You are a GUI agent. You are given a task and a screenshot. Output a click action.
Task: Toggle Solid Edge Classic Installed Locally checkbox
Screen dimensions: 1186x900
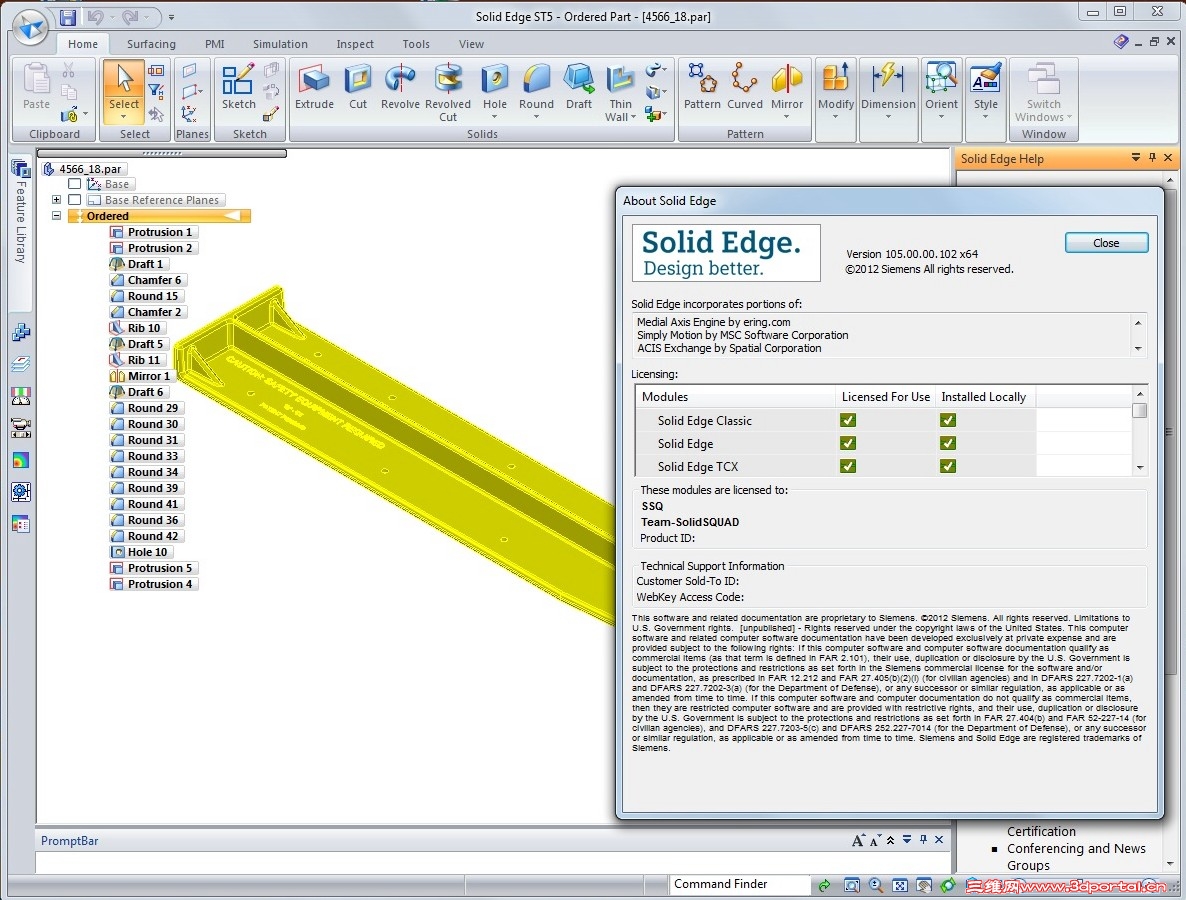point(948,420)
